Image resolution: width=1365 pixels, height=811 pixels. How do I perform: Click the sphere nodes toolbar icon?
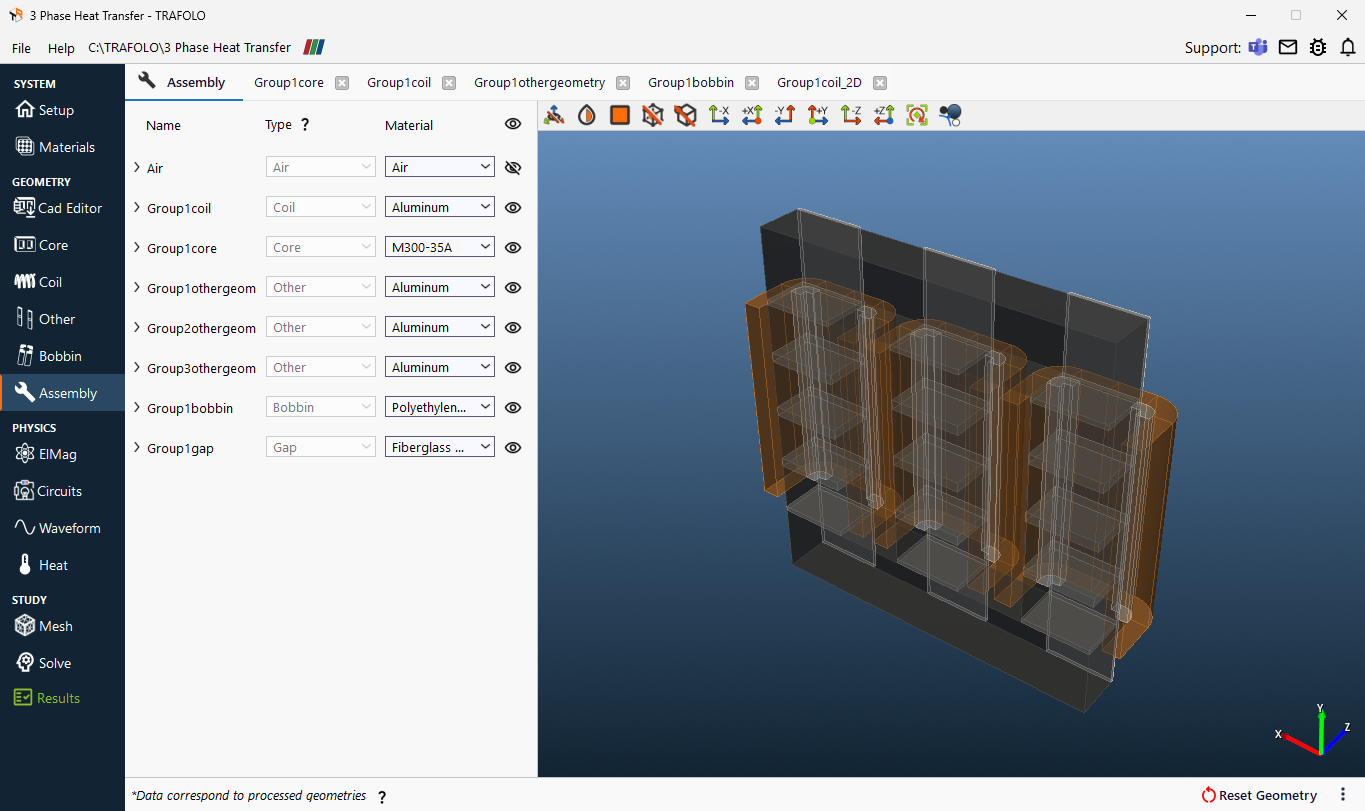950,115
